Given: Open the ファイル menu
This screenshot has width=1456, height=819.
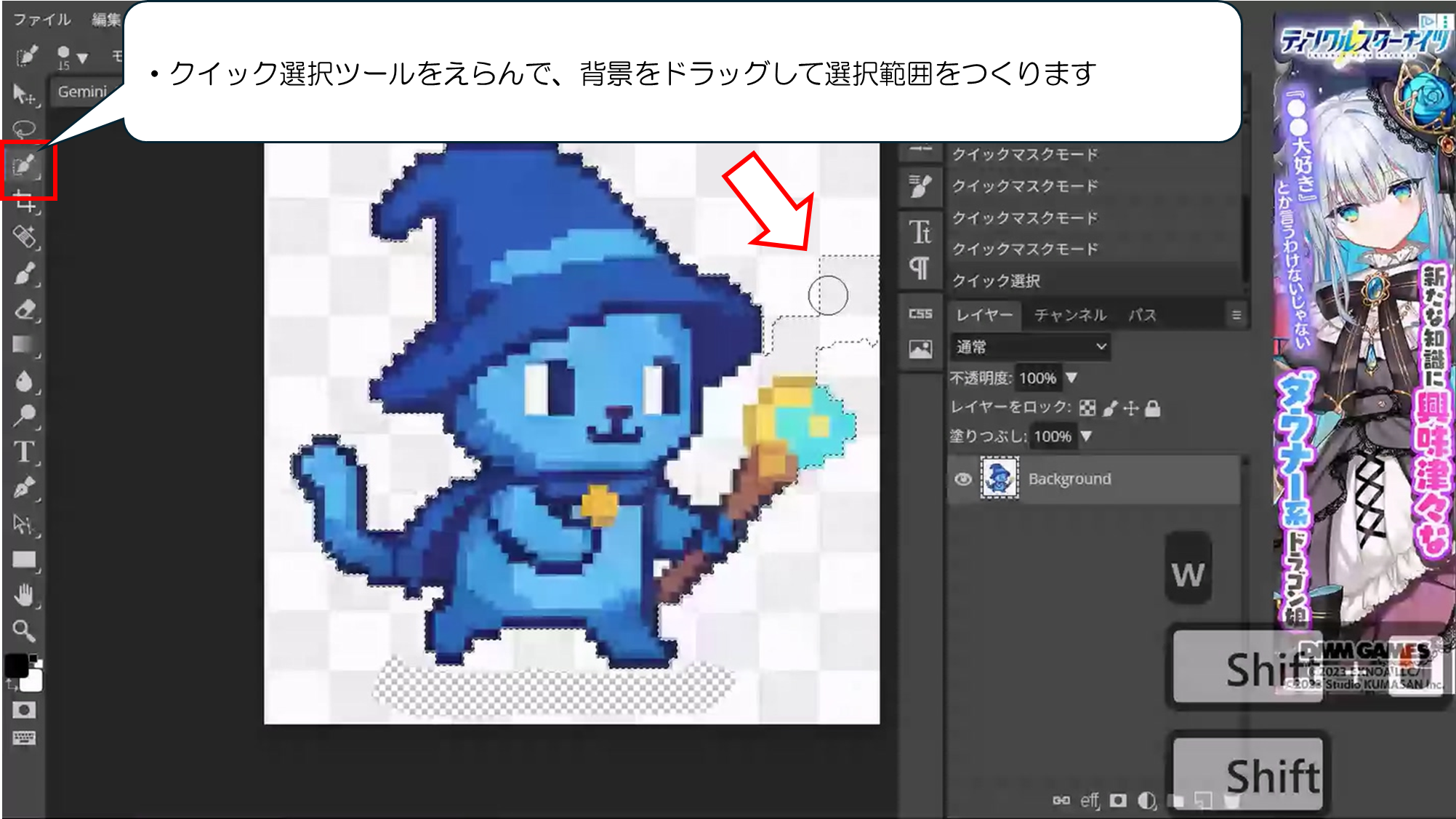Looking at the screenshot, I should coord(42,20).
